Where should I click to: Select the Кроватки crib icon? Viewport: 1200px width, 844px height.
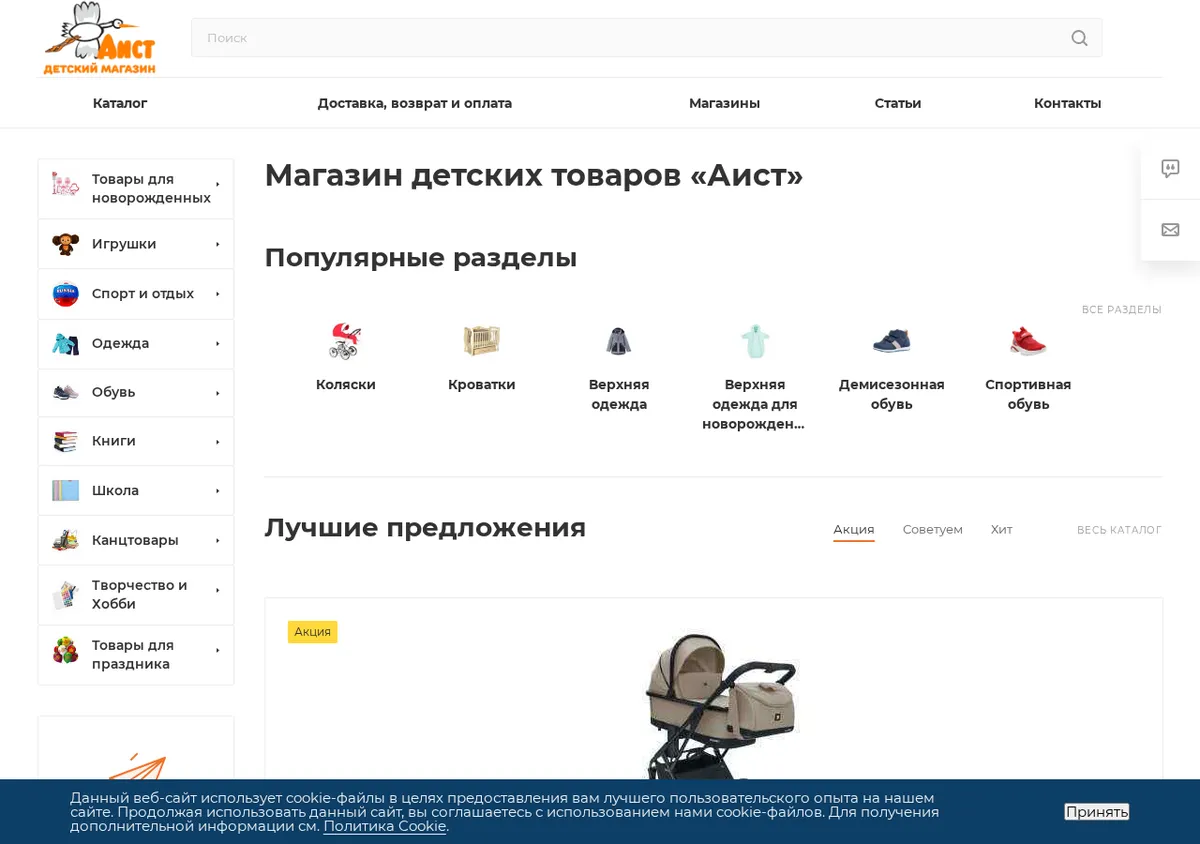coord(481,341)
